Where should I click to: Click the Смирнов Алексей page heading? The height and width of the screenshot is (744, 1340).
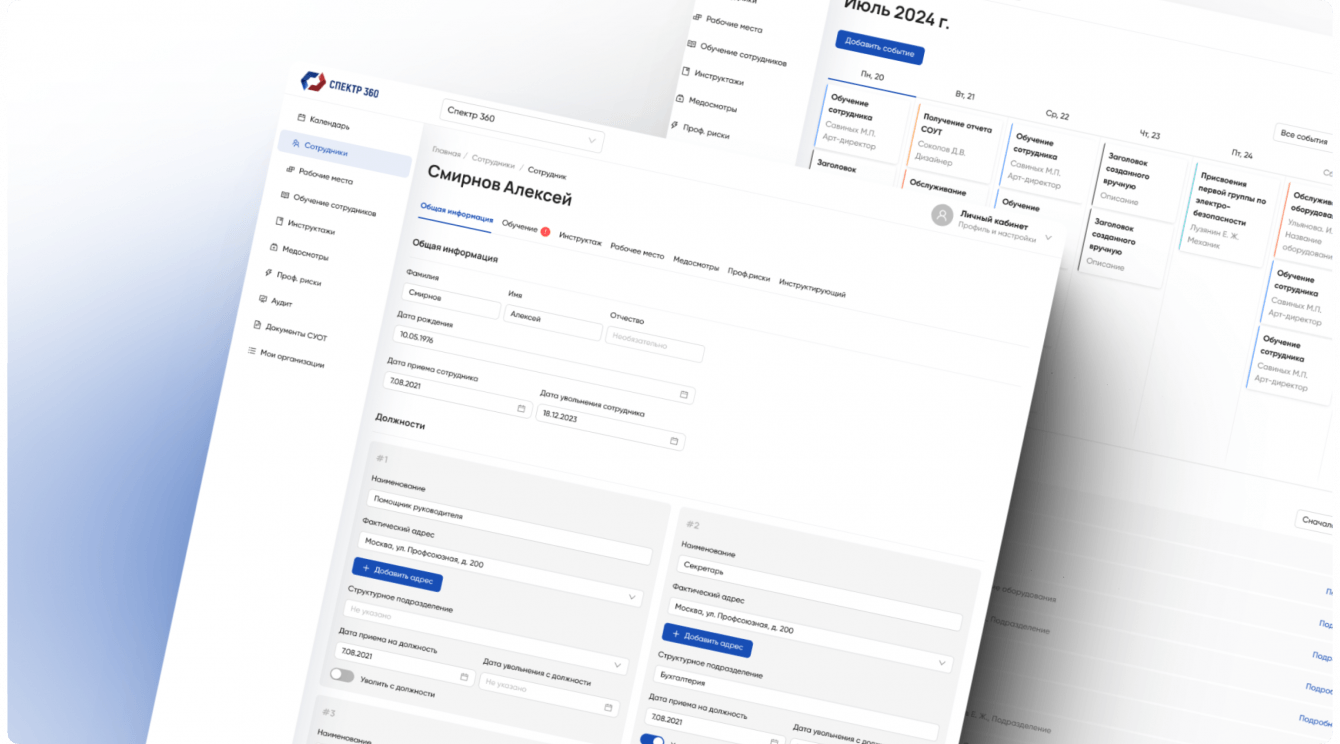[500, 185]
